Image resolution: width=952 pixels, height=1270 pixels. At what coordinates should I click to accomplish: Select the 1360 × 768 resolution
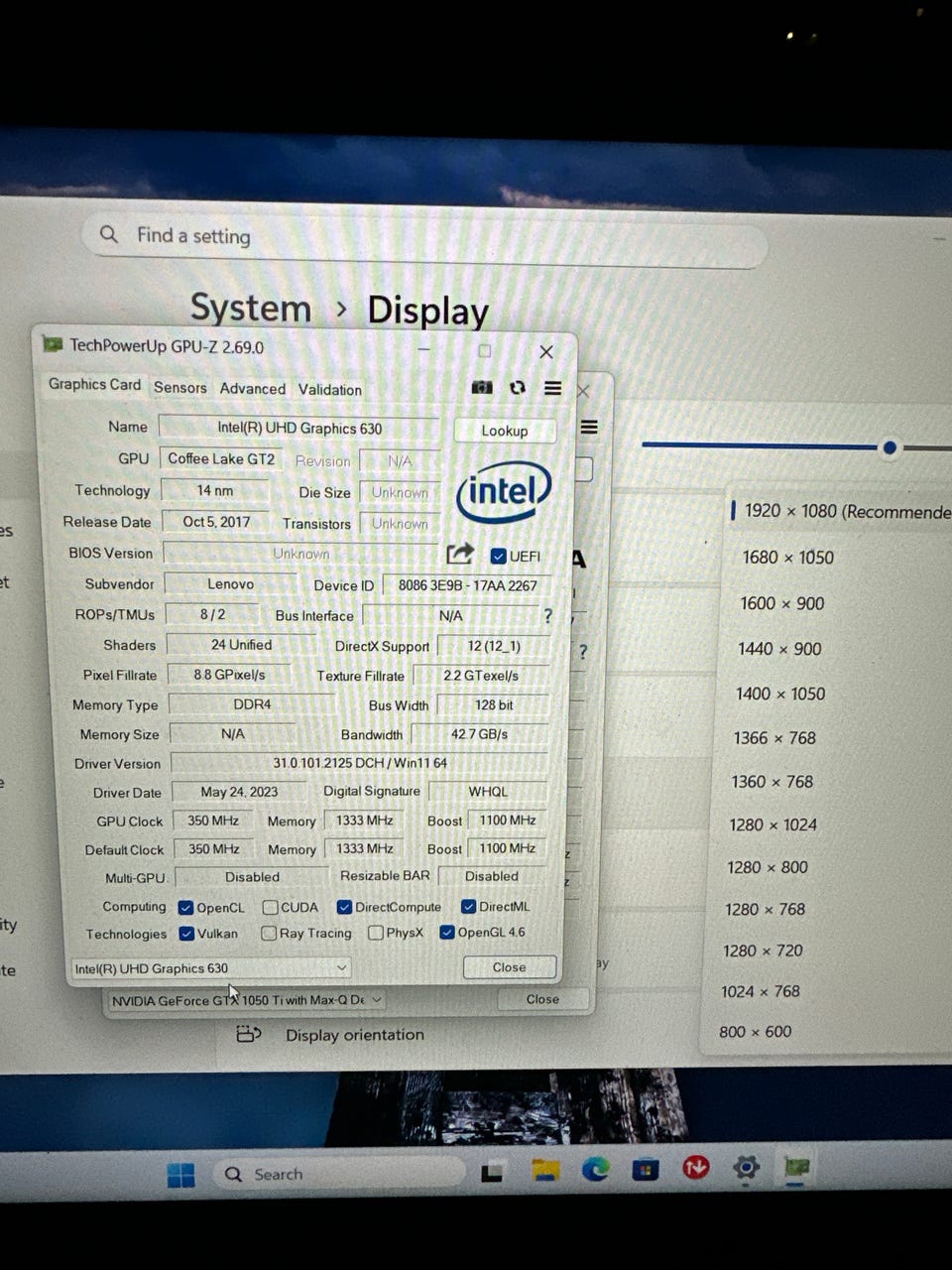coord(772,782)
